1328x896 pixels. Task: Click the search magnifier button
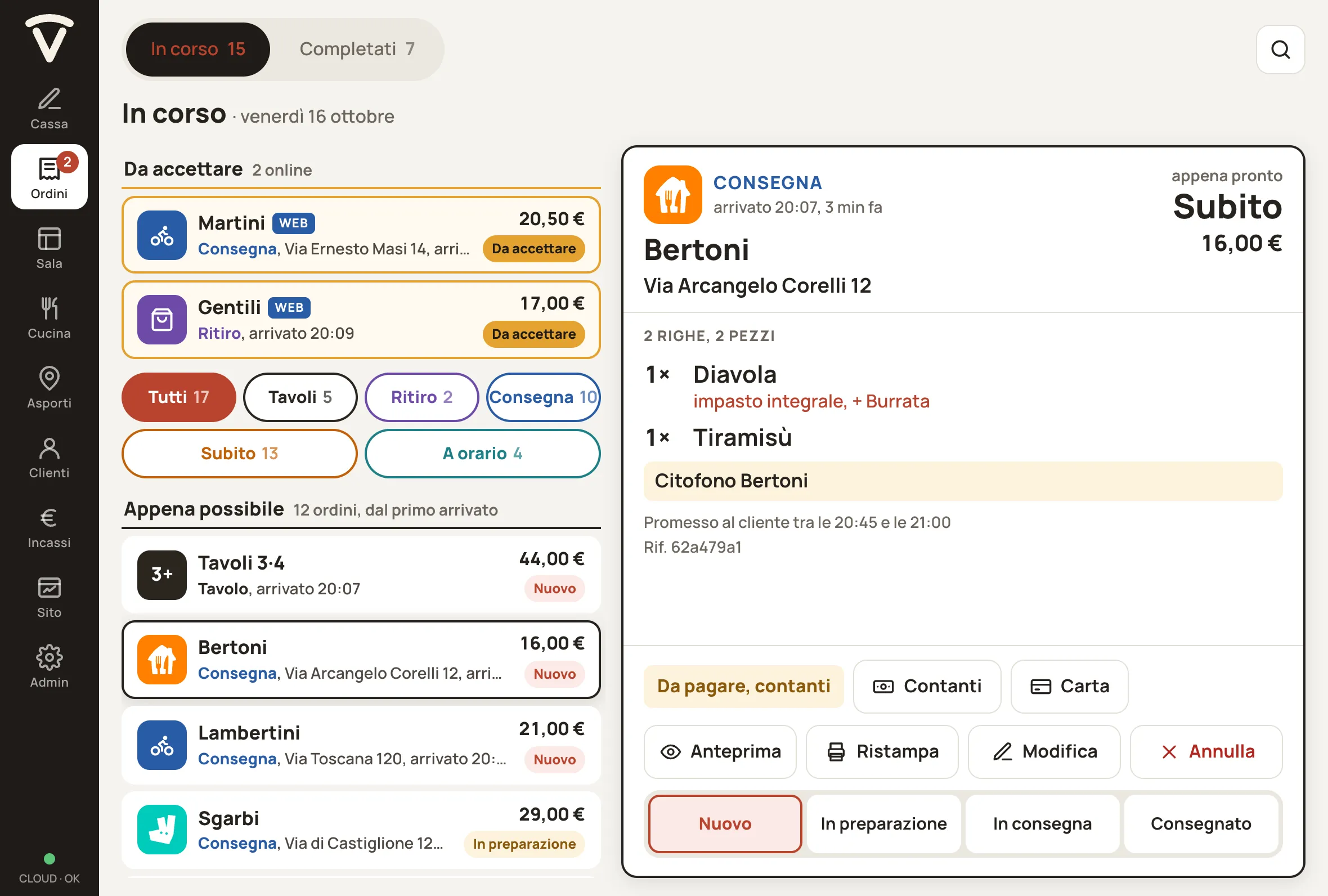point(1280,50)
